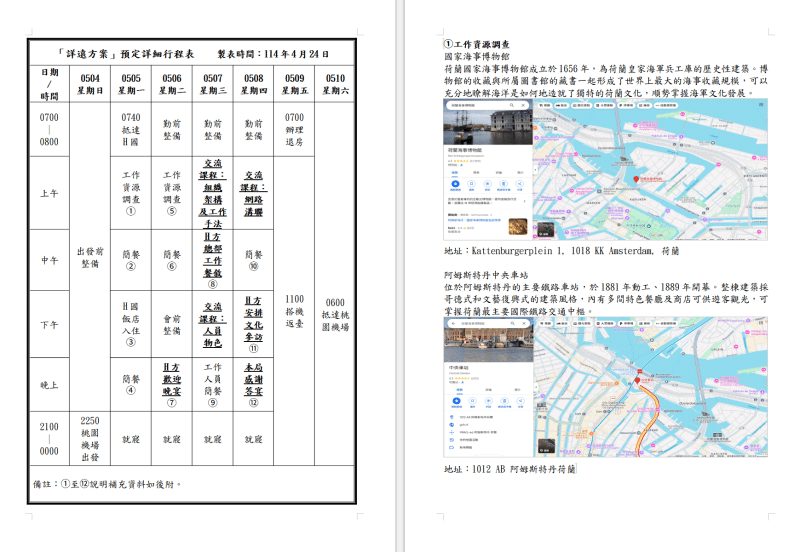Click 勤前整備 under the 0506 column
Viewport: 800px width, 552px height.
click(172, 130)
